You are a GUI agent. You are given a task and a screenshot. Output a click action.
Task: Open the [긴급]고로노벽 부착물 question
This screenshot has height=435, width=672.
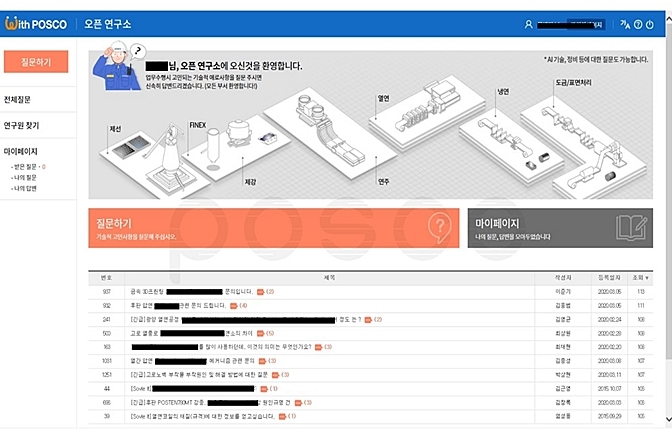pos(199,375)
